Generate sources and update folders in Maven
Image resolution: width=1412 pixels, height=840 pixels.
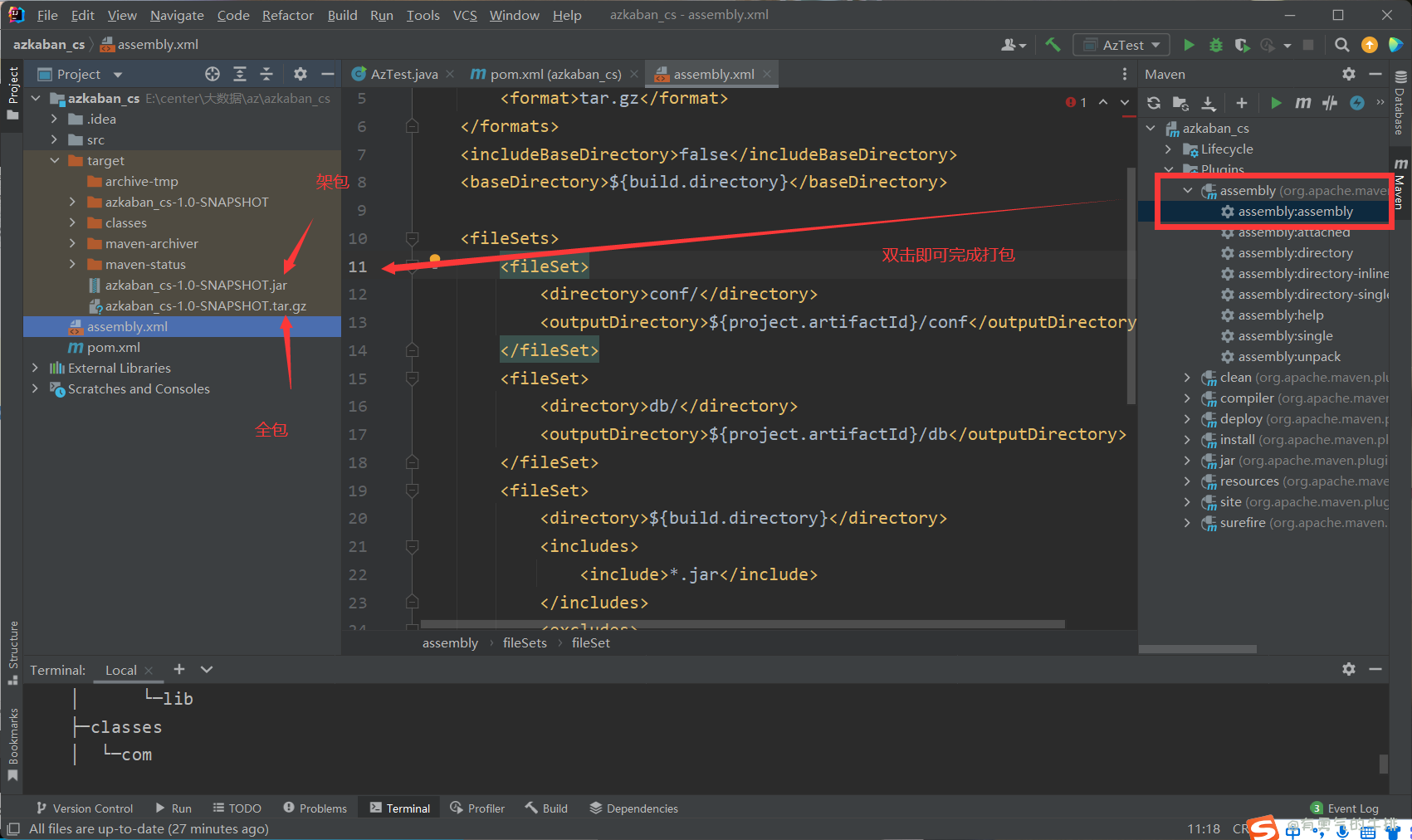pos(1180,103)
